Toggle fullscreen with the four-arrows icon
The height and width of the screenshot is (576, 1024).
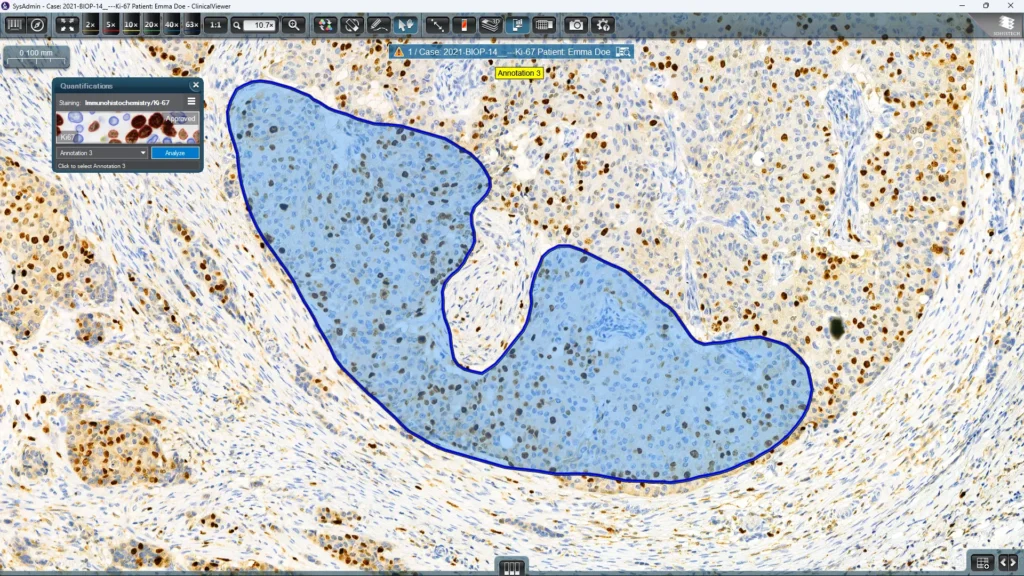pos(67,25)
